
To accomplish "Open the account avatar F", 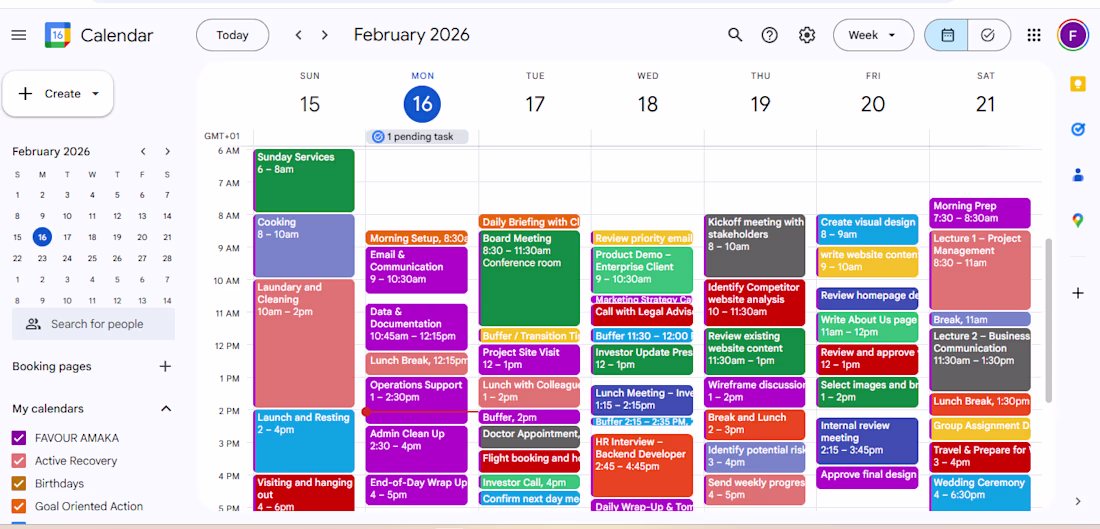I will click(x=1073, y=35).
